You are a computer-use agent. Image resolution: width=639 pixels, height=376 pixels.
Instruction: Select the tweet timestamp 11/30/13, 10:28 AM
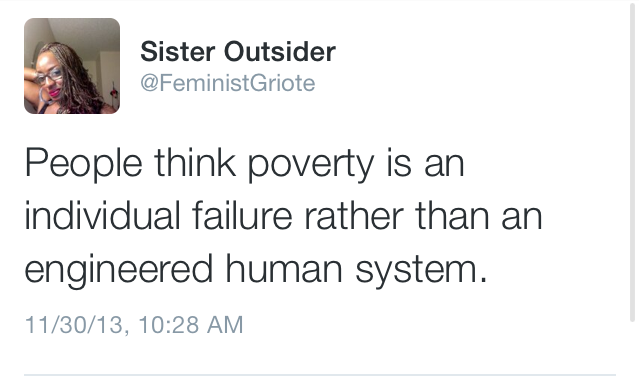[x=134, y=325]
